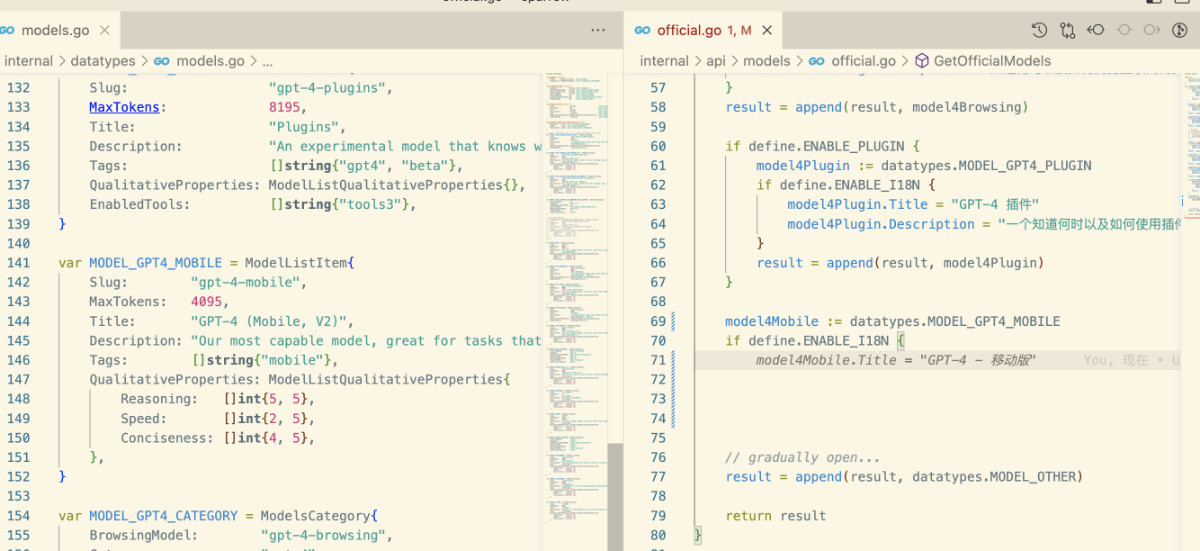Click "GPT-4 插件" string on line 63
Screen dimensions: 1200x551
click(x=995, y=204)
